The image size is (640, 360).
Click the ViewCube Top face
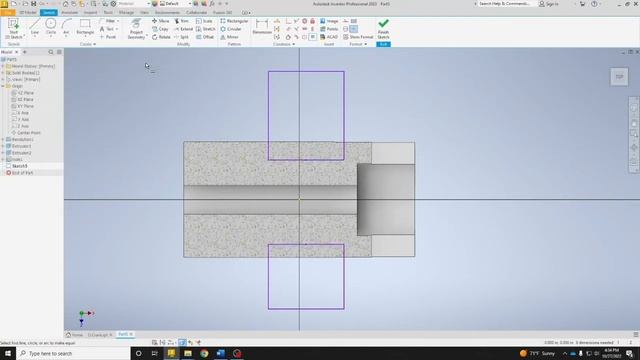click(619, 77)
